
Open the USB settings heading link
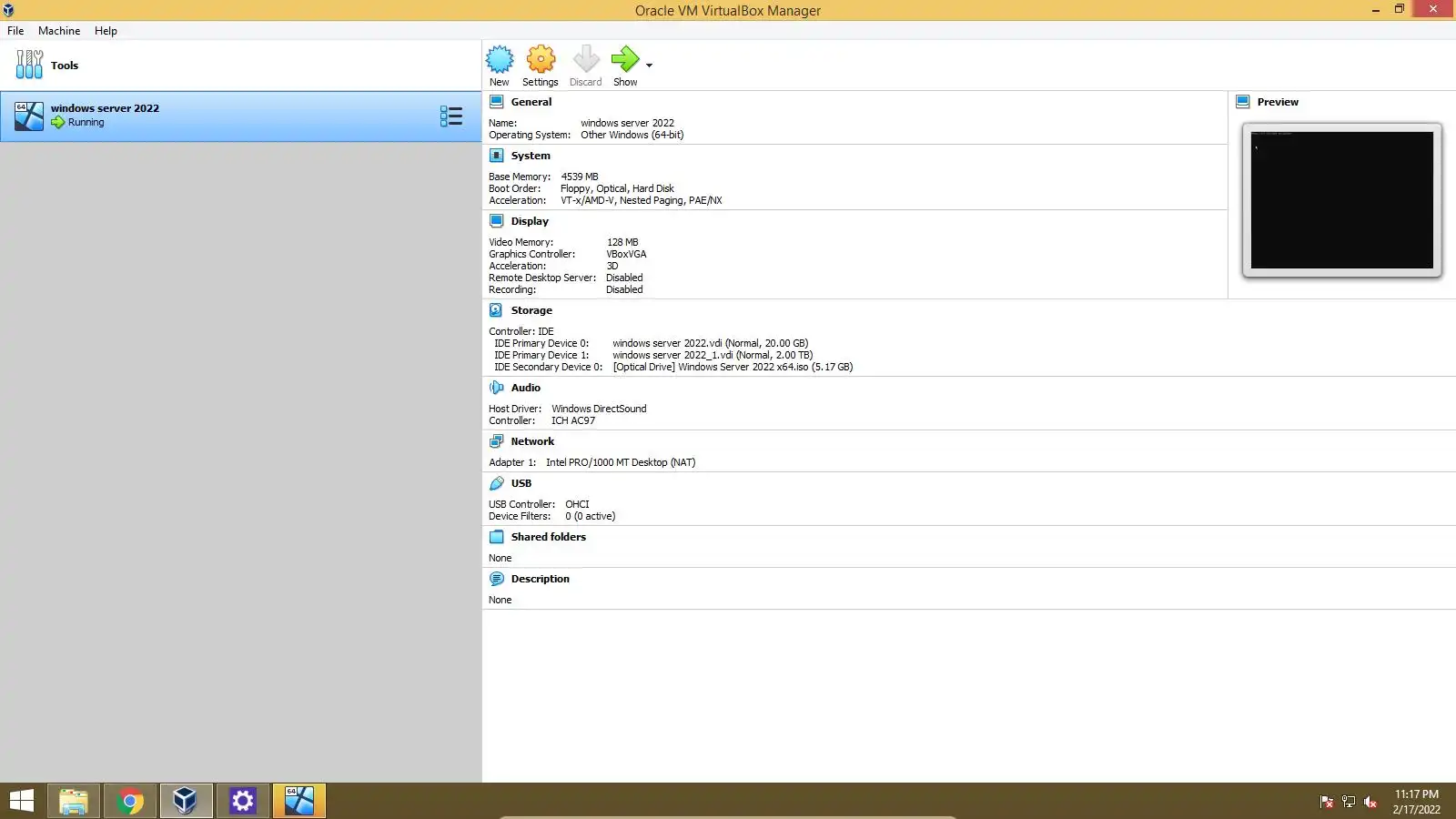pyautogui.click(x=521, y=483)
